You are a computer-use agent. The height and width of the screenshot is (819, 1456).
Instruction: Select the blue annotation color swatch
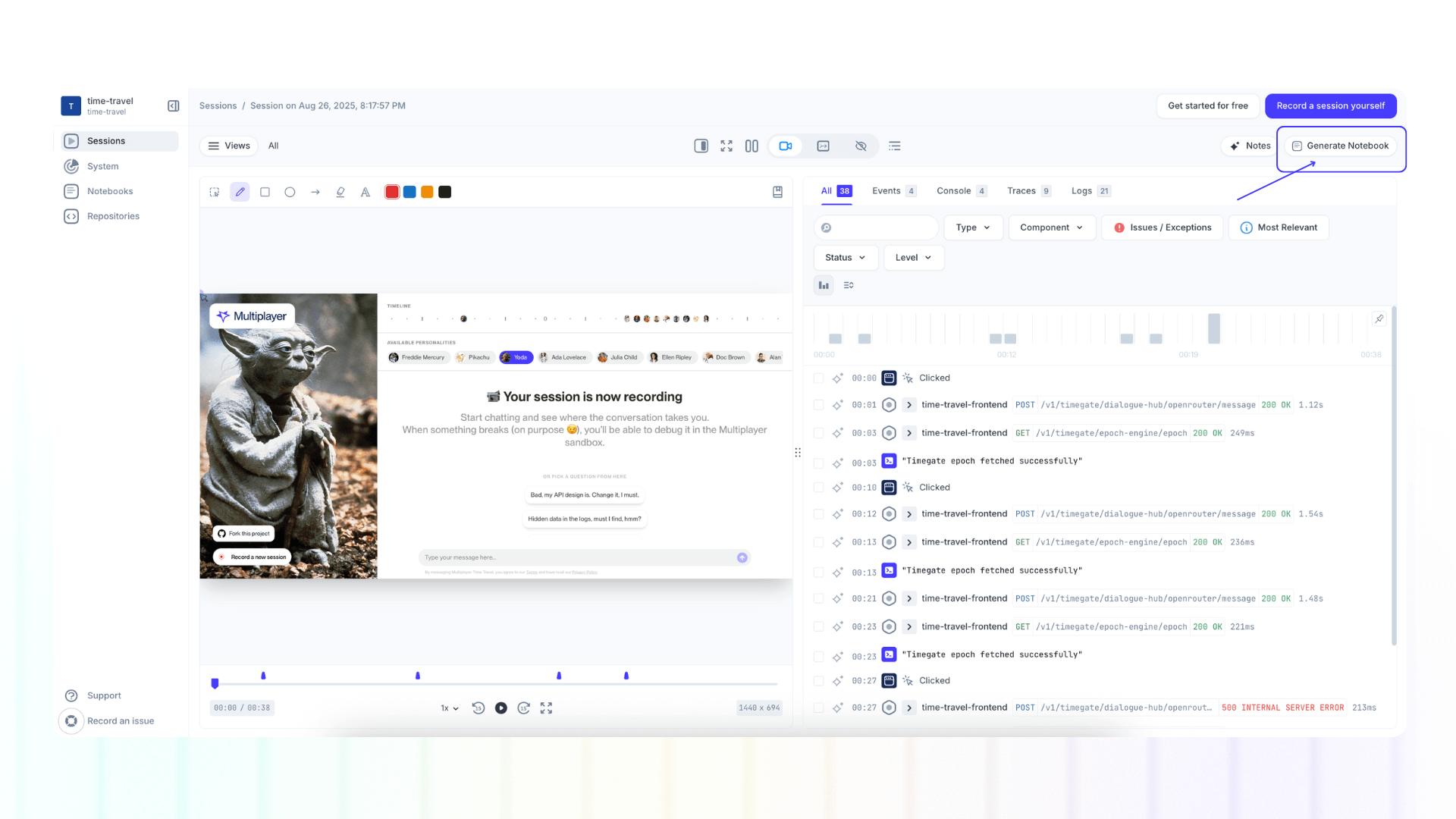pos(409,192)
